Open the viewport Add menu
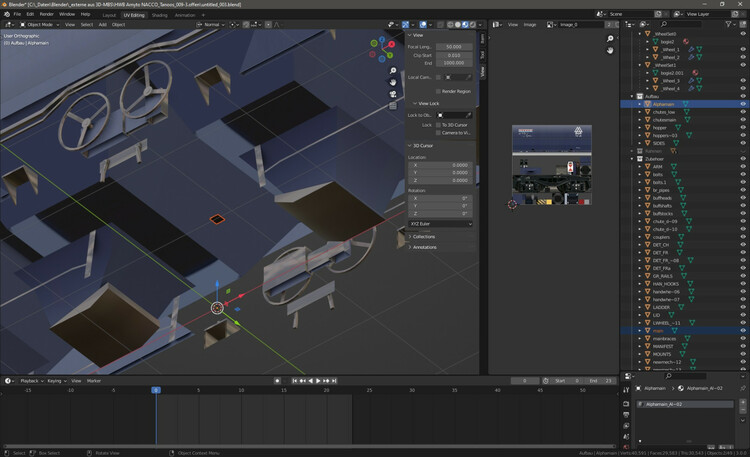750x457 pixels. [x=102, y=24]
